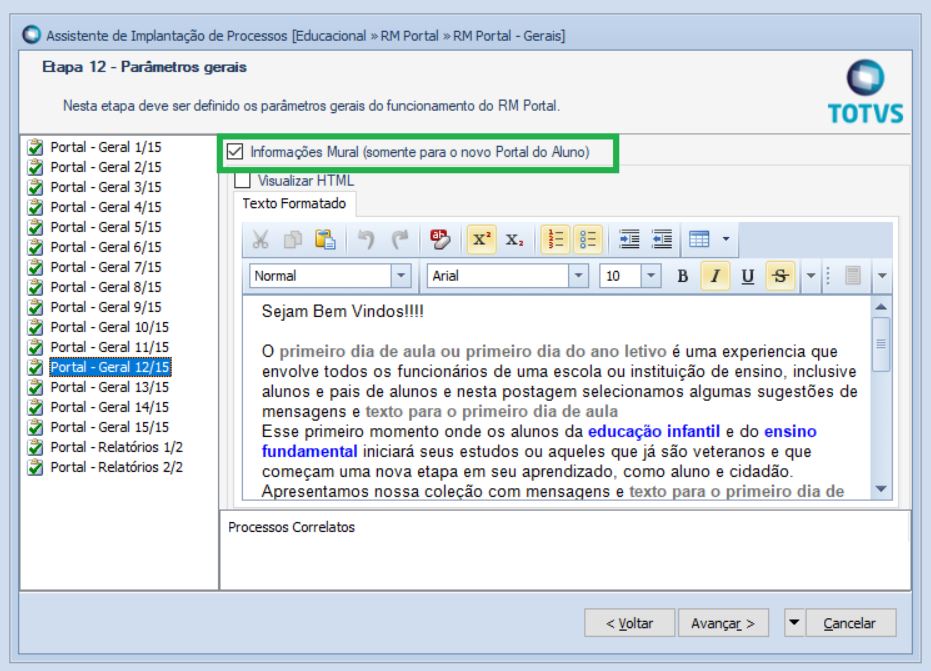The width and height of the screenshot is (931, 671).
Task: Select Portal - Geral 2/15 step
Action: (x=106, y=167)
